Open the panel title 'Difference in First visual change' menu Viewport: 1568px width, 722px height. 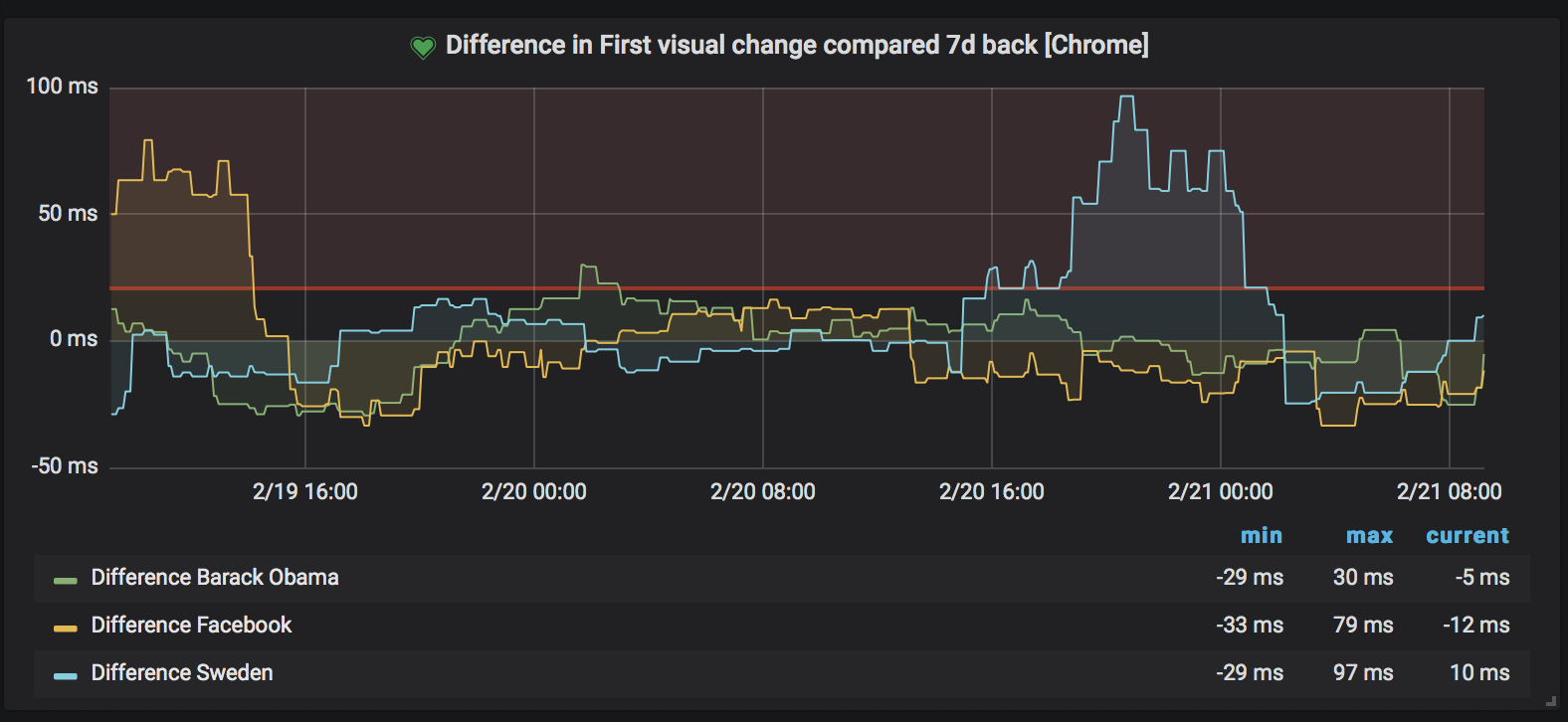[797, 45]
